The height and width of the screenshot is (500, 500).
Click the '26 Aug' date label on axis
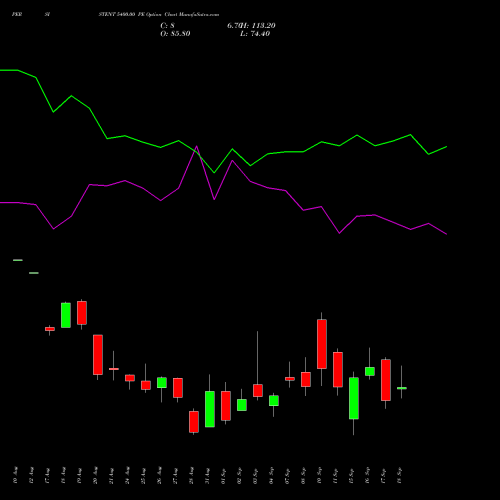tap(160, 476)
